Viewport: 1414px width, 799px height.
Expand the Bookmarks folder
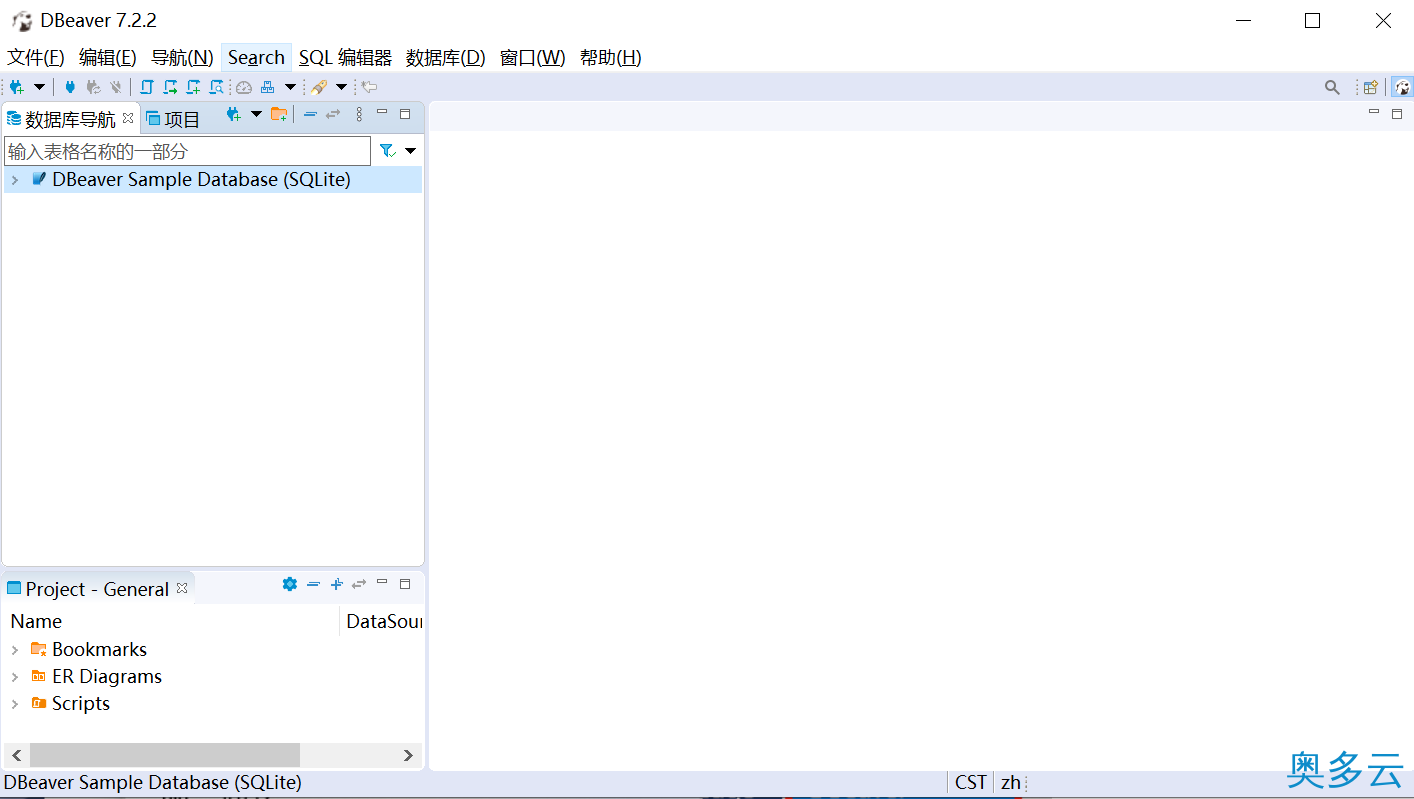(x=14, y=650)
